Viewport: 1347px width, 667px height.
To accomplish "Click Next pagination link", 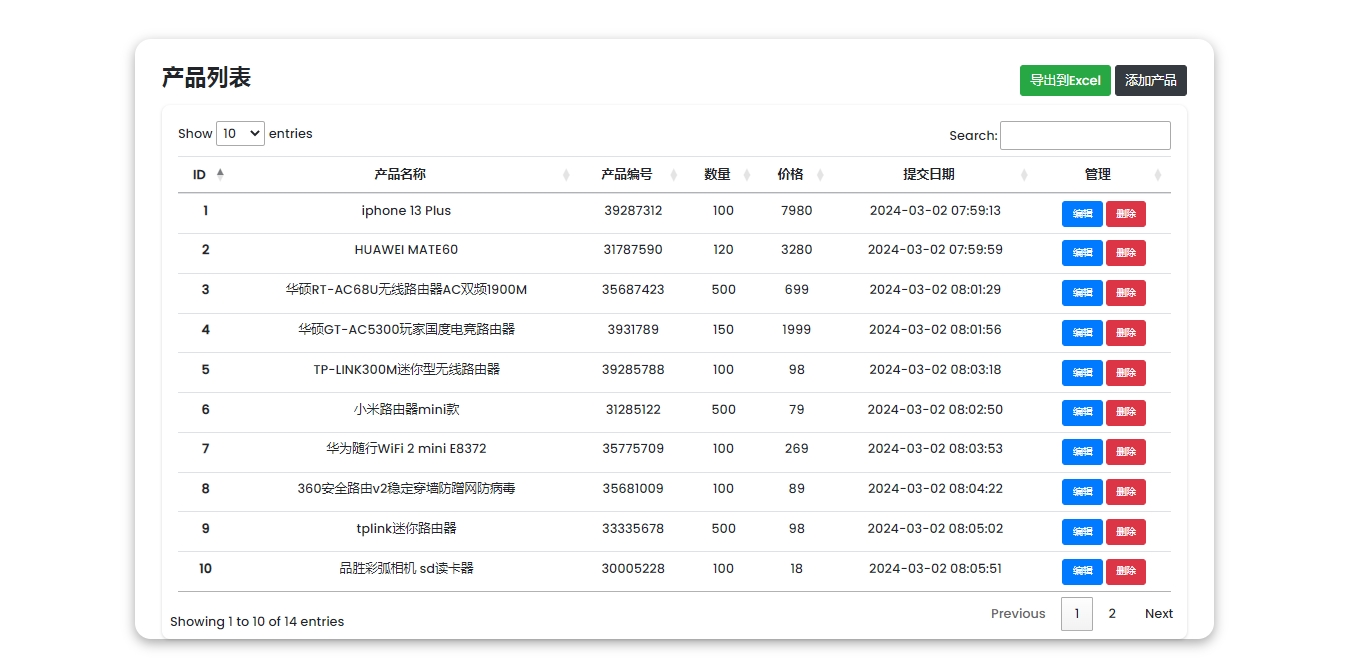I will [1158, 614].
